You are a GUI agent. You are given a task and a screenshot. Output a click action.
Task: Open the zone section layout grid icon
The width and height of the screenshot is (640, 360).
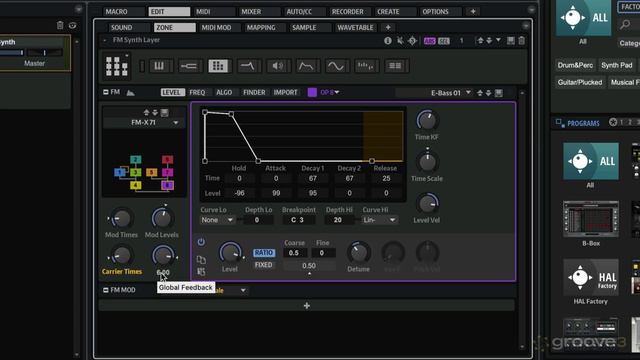pos(117,65)
